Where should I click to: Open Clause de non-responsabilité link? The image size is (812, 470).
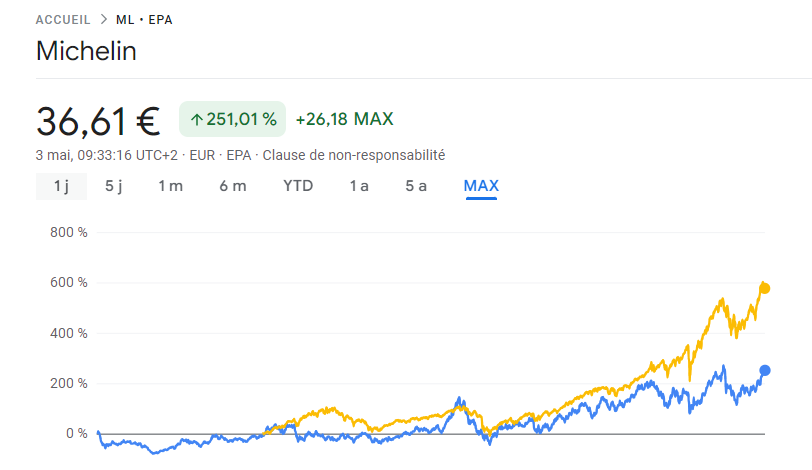coord(354,155)
